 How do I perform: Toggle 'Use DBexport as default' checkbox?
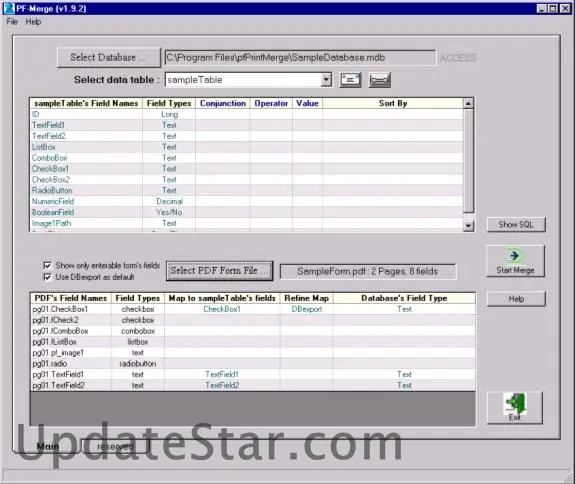tap(47, 277)
